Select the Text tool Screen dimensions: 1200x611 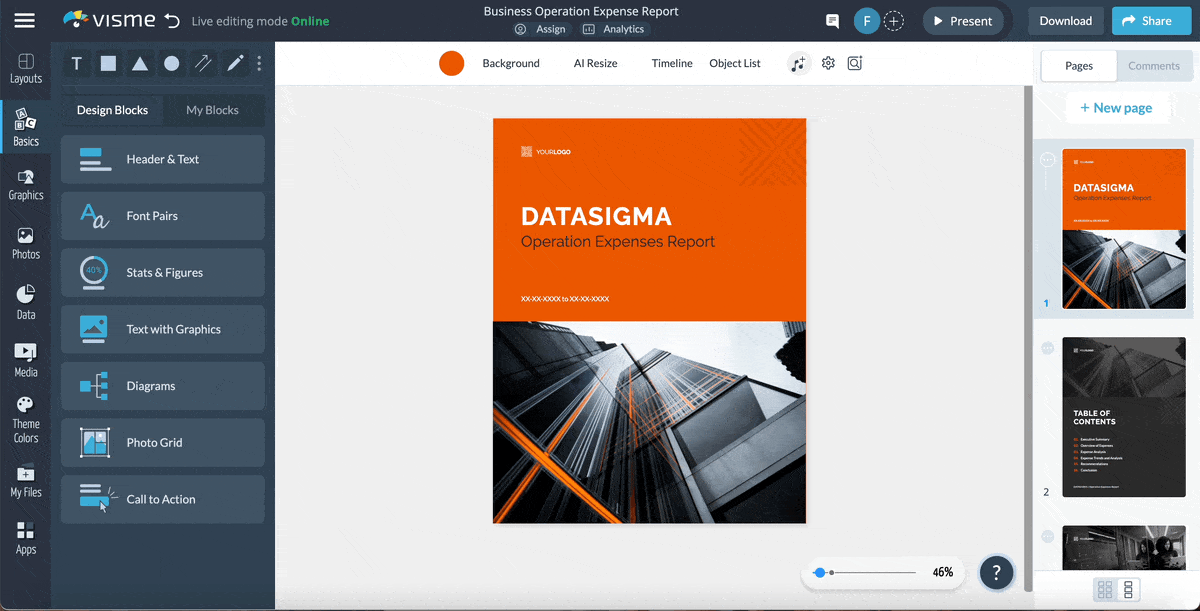[x=76, y=63]
